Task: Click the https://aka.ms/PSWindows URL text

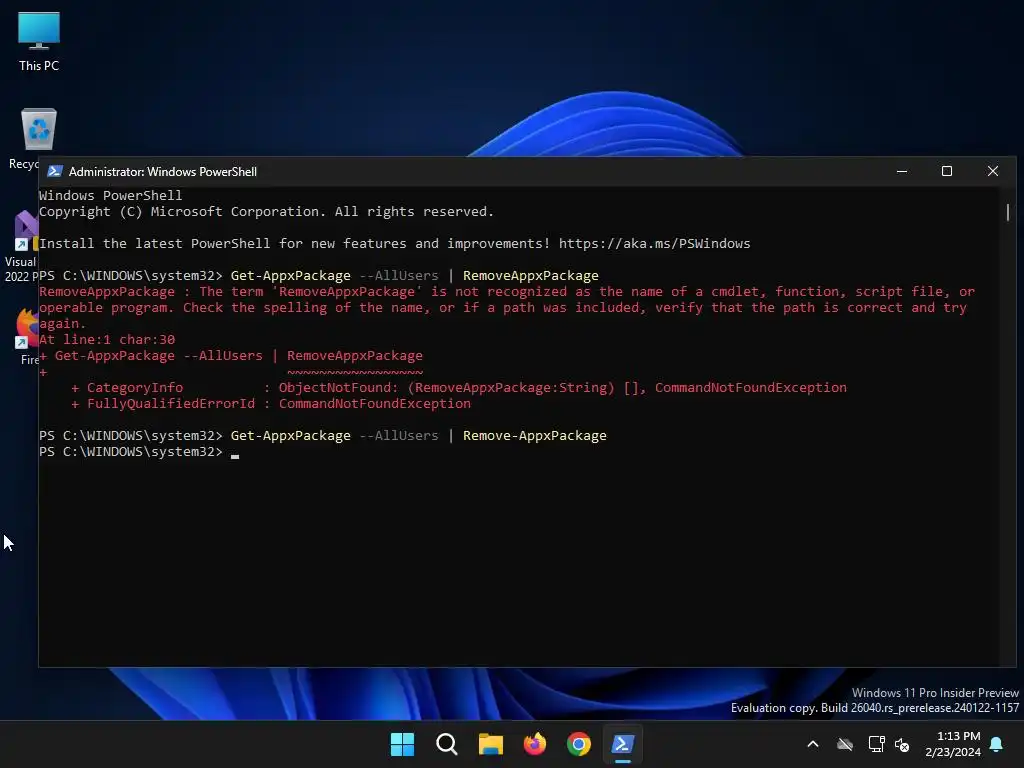Action: (654, 244)
